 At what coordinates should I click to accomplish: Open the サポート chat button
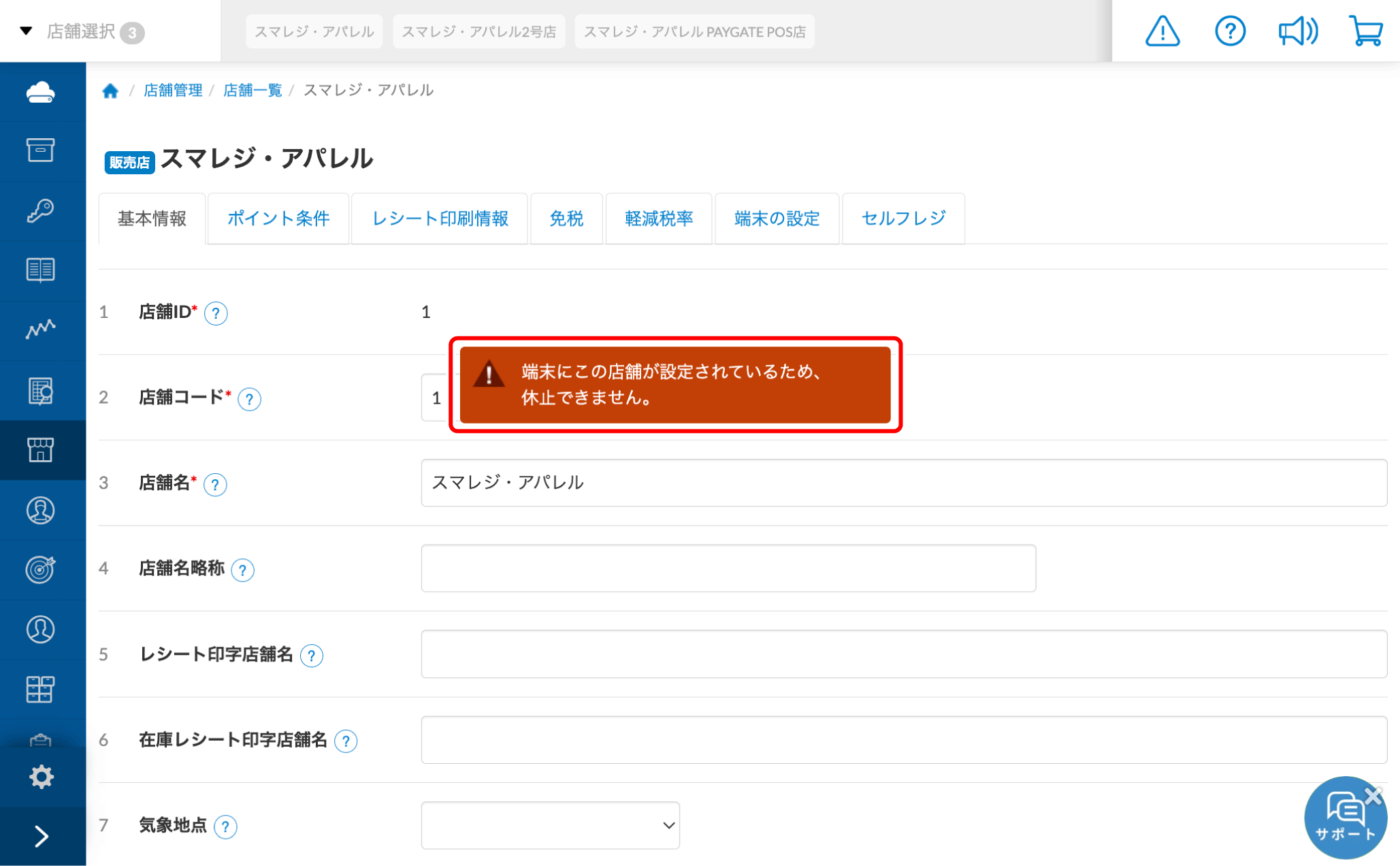click(1344, 819)
